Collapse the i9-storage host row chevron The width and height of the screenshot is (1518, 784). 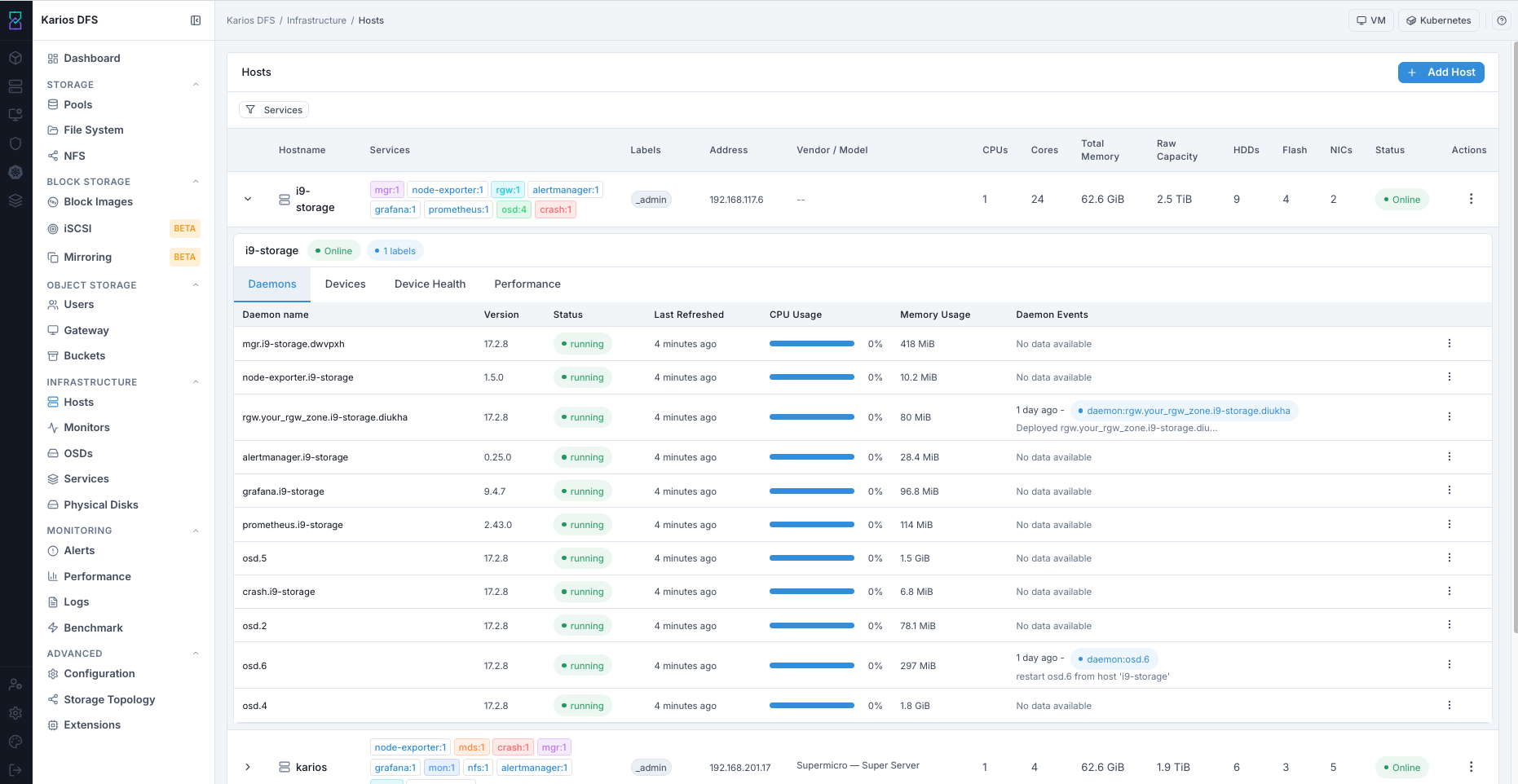click(x=248, y=199)
